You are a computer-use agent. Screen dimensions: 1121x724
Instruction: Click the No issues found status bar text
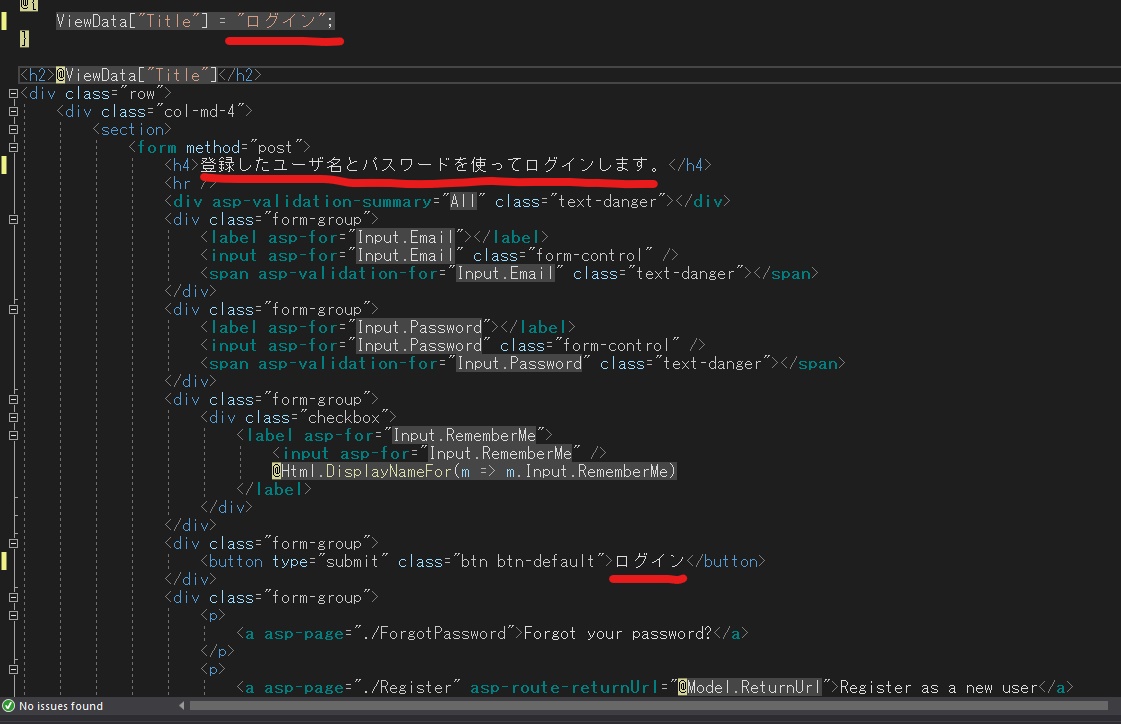(x=60, y=705)
